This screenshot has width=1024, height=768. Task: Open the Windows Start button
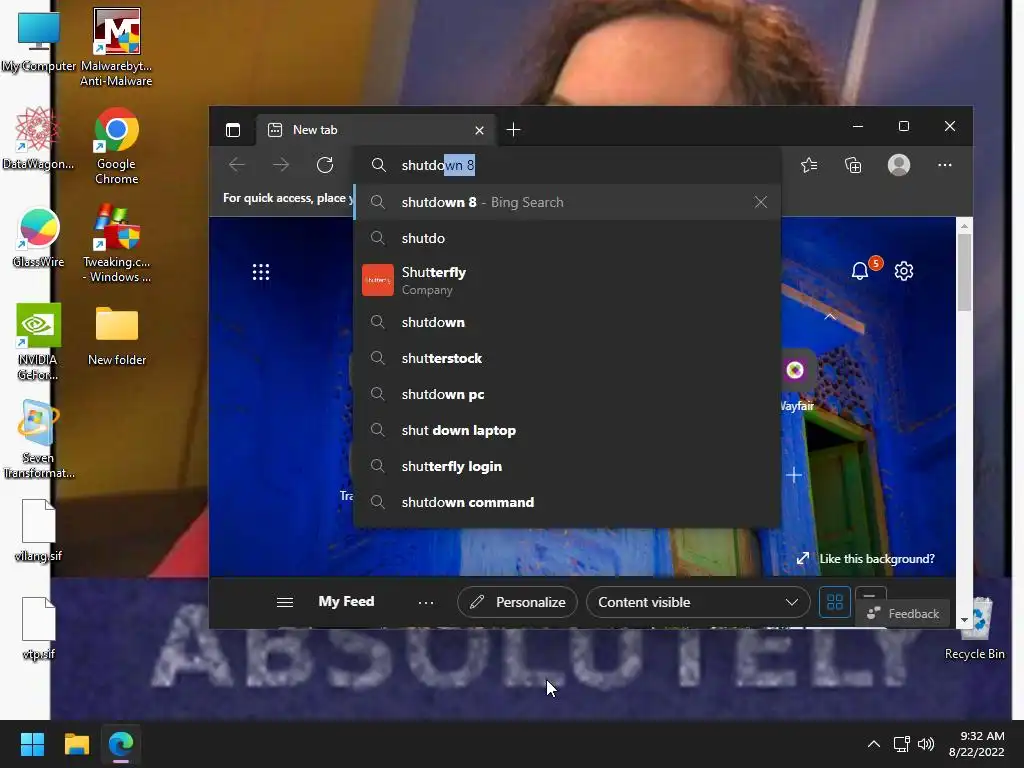(32, 744)
